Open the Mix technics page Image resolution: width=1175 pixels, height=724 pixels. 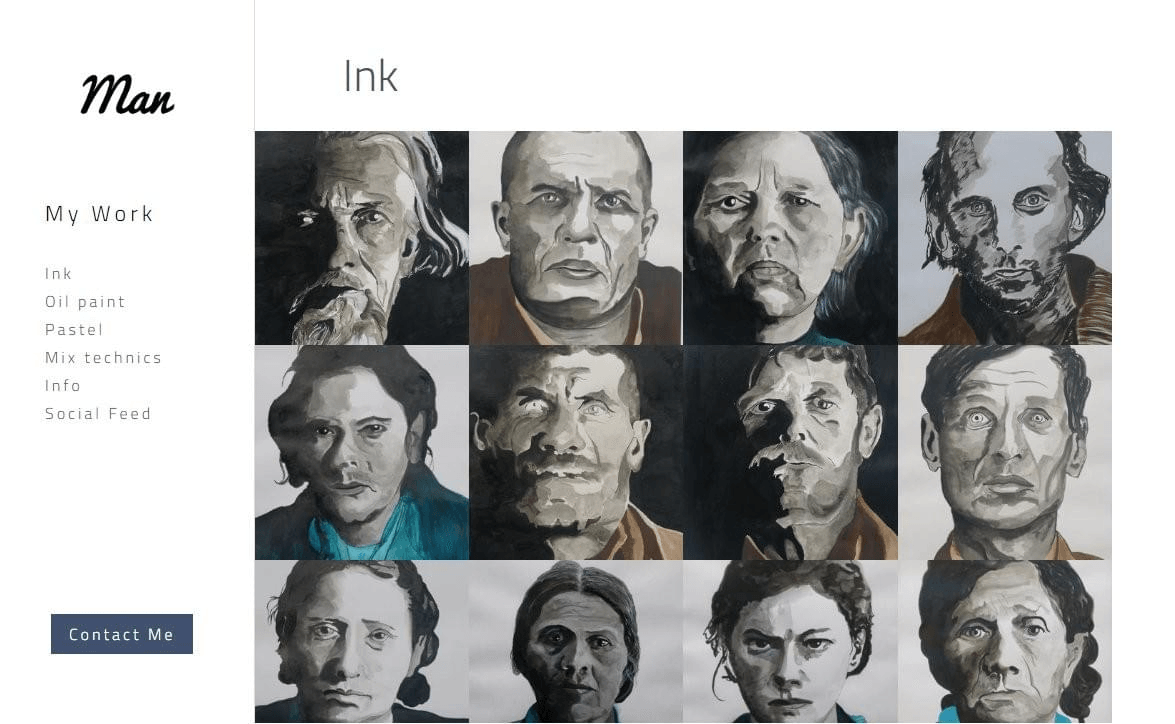(x=103, y=358)
